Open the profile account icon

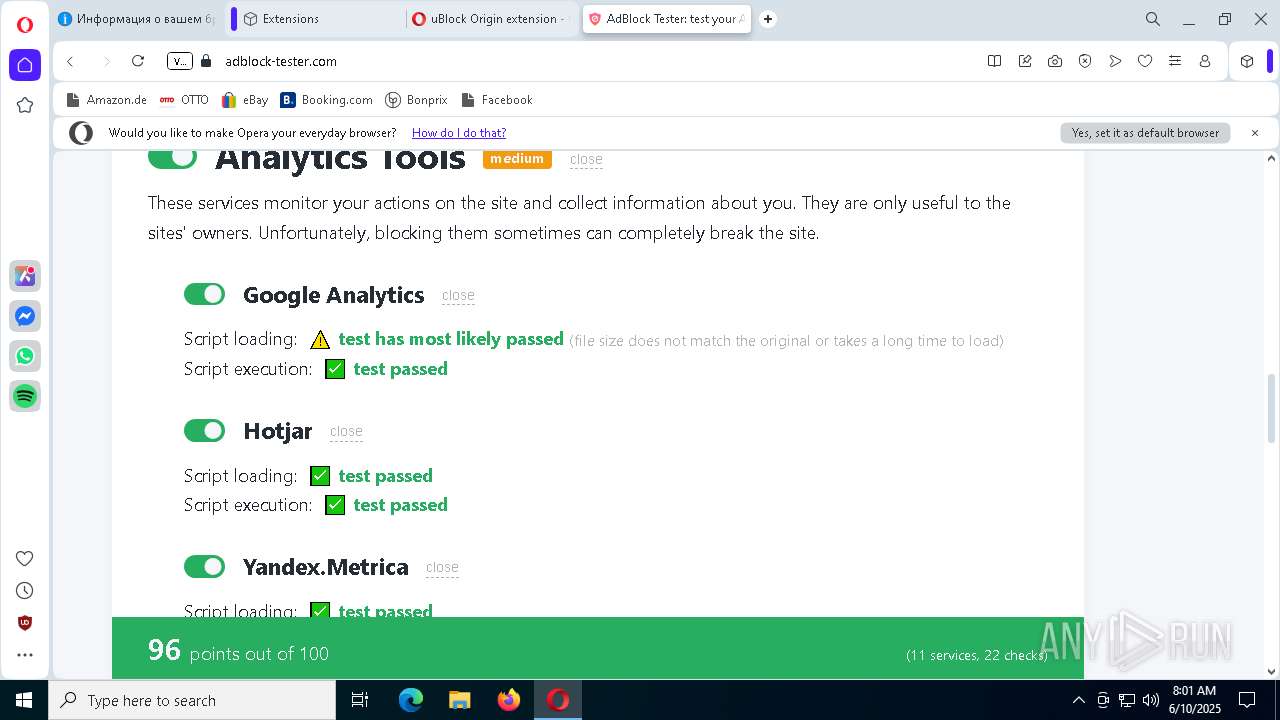1205,61
